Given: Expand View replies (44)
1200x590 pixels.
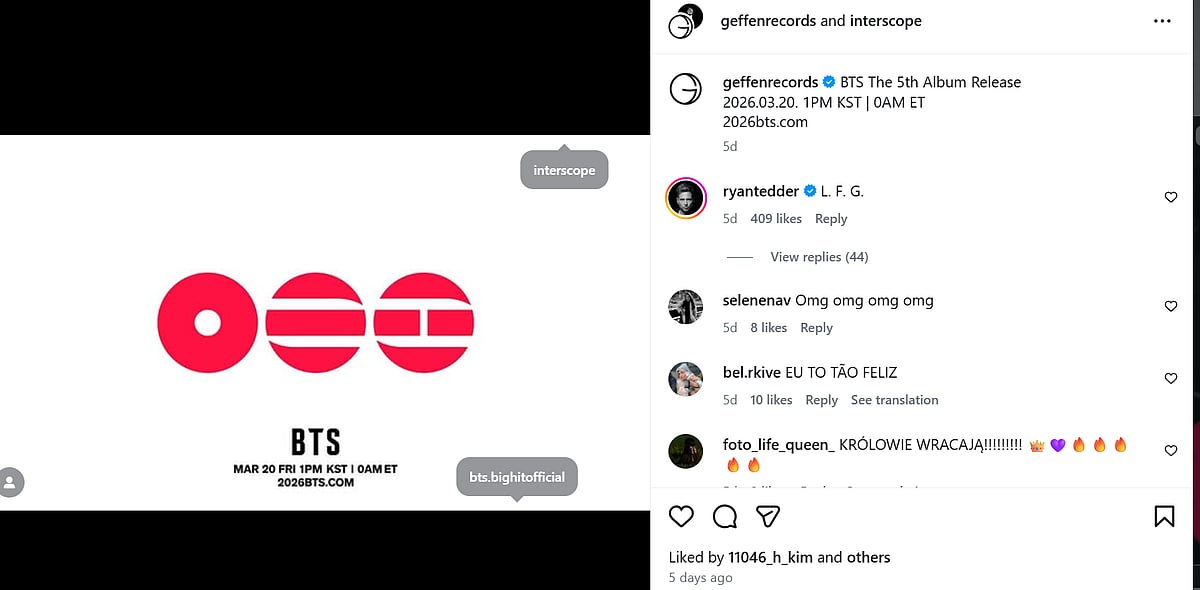Looking at the screenshot, I should tap(819, 257).
